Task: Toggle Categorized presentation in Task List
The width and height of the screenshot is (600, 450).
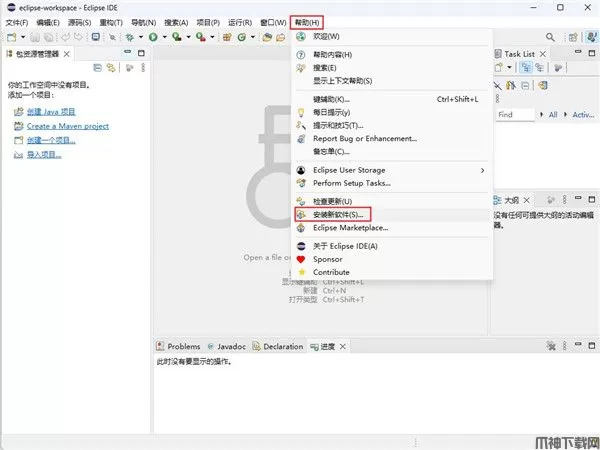Action: pyautogui.click(x=526, y=68)
